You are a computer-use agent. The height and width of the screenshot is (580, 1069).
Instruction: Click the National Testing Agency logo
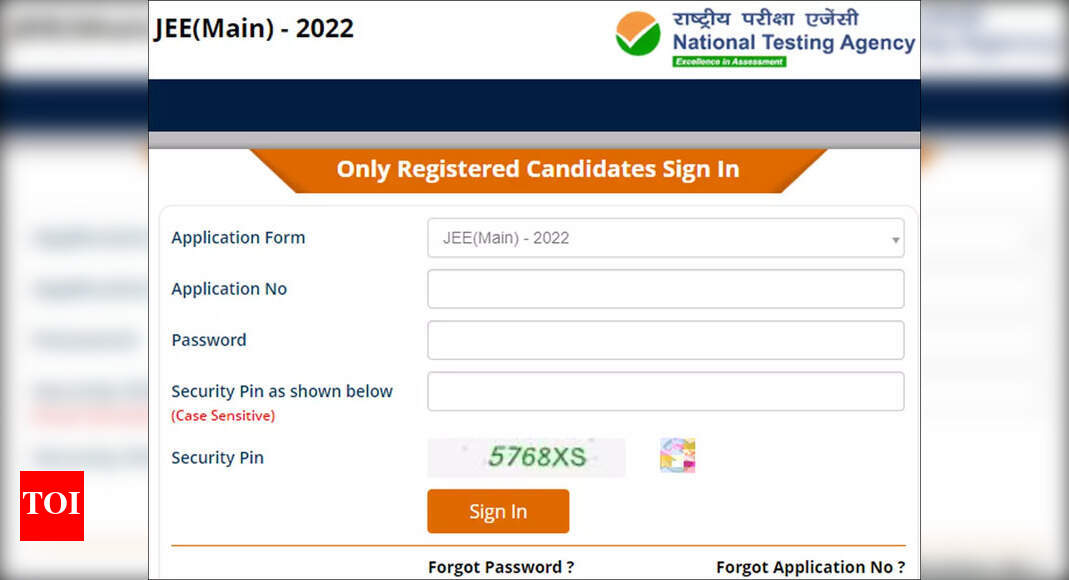click(638, 33)
